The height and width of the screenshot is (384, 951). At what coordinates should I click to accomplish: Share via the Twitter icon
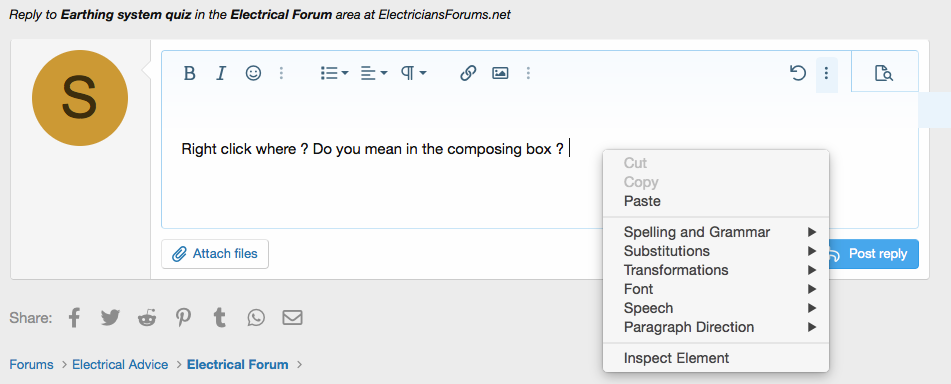pos(110,317)
